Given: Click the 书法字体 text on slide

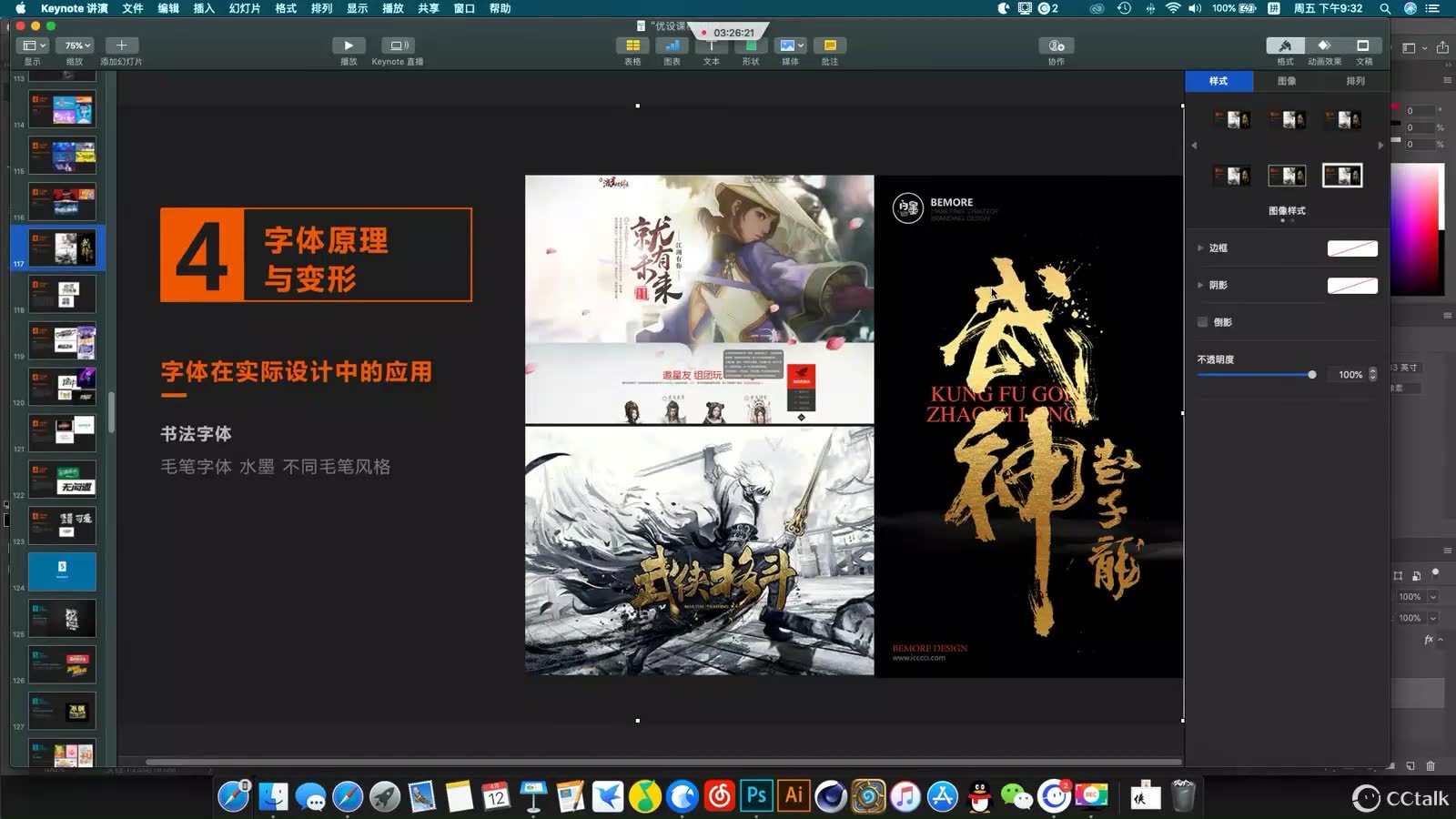Looking at the screenshot, I should coord(197,434).
